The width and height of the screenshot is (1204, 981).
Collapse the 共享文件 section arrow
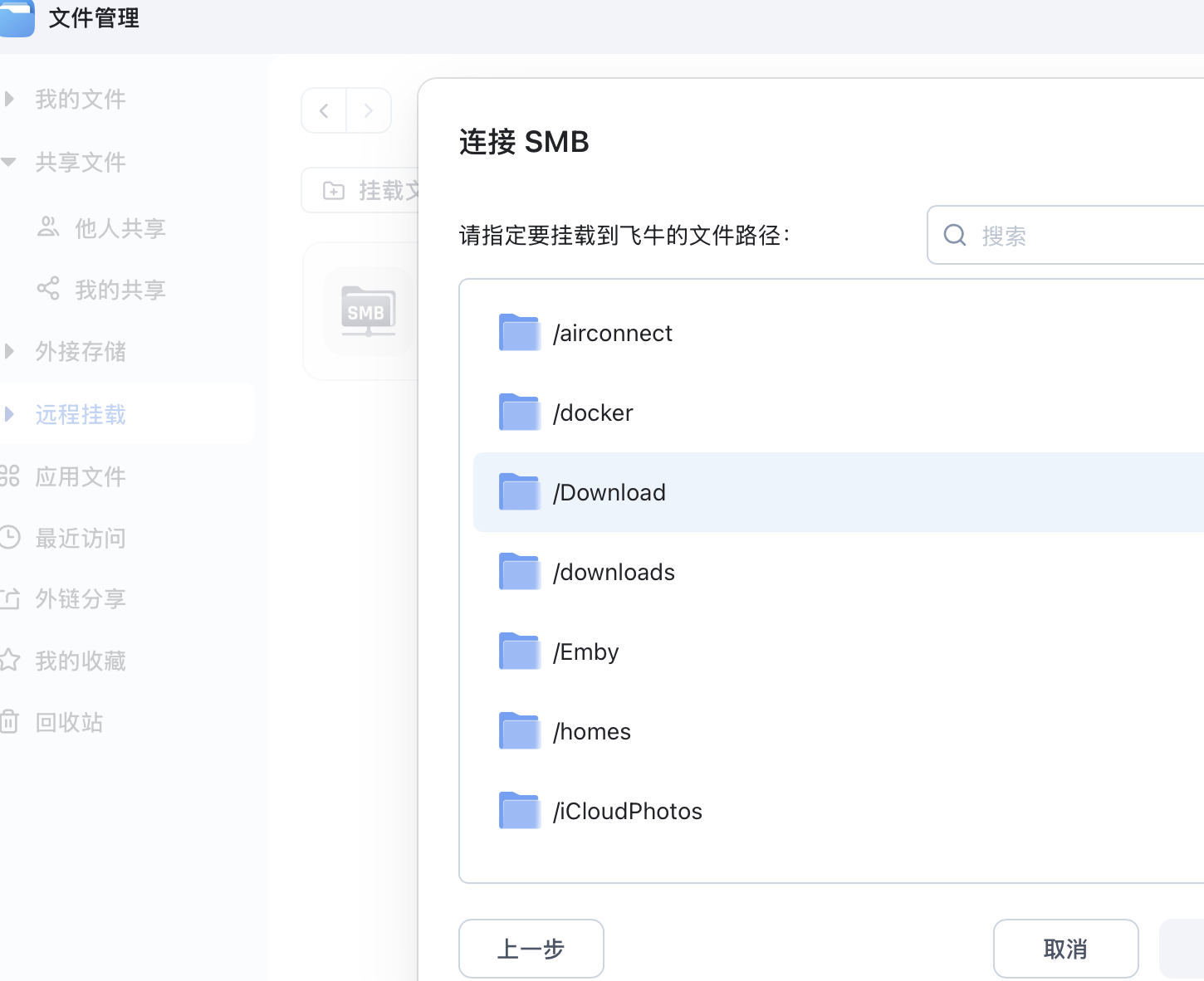[x=9, y=162]
